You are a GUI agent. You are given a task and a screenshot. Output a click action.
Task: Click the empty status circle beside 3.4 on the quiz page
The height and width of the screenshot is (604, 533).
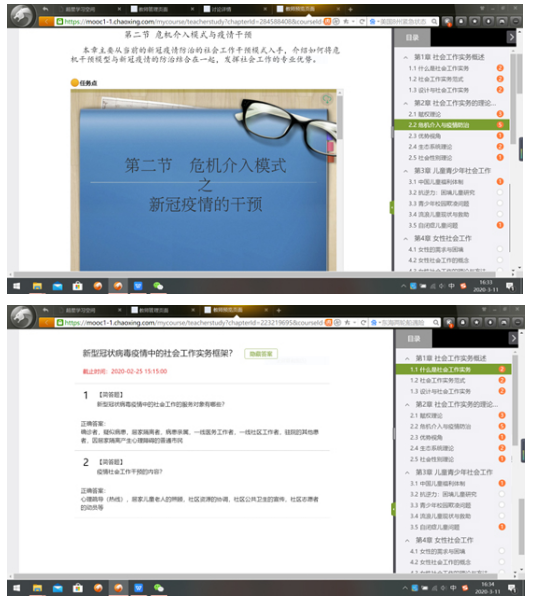tap(501, 516)
